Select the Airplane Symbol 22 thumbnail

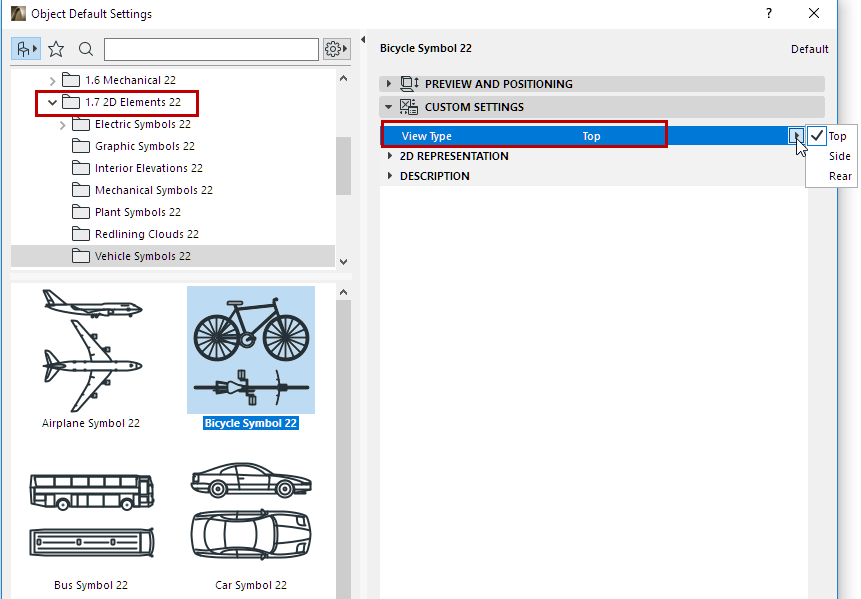pos(92,351)
